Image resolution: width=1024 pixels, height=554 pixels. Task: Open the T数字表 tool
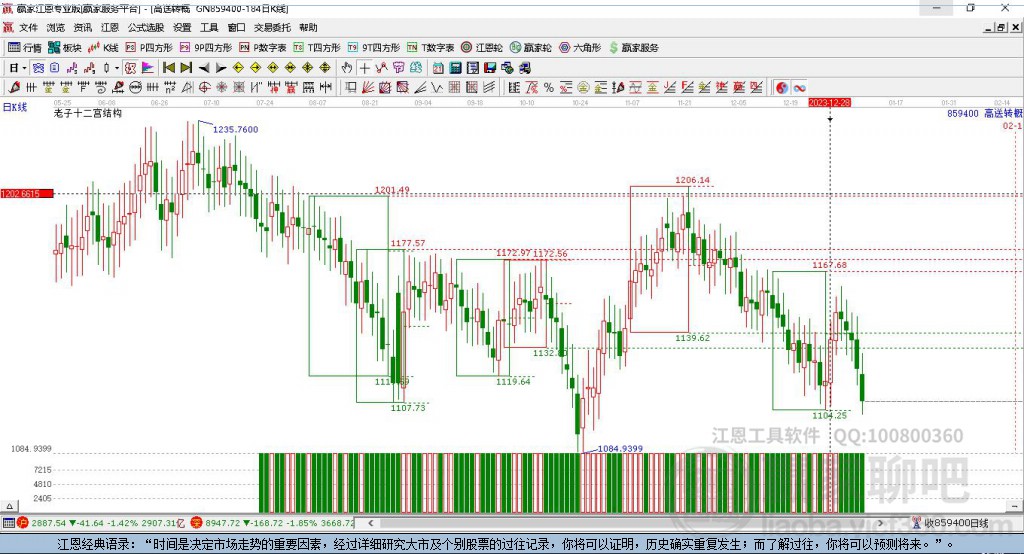tap(430, 48)
